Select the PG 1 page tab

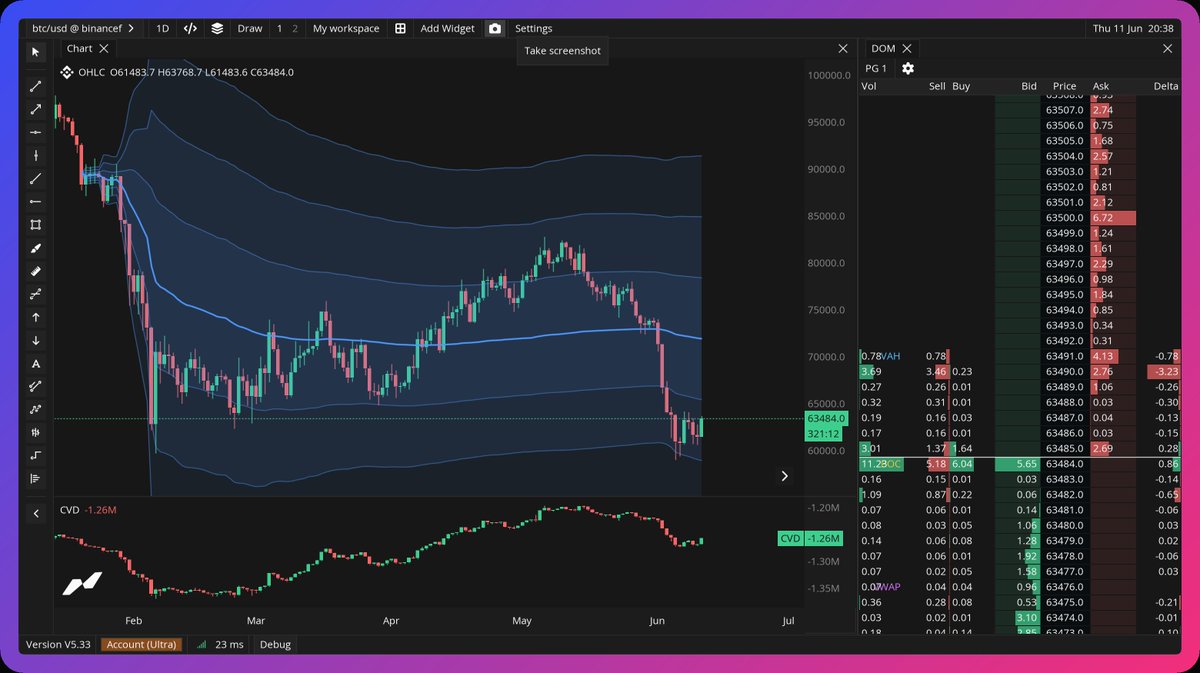pyautogui.click(x=876, y=68)
